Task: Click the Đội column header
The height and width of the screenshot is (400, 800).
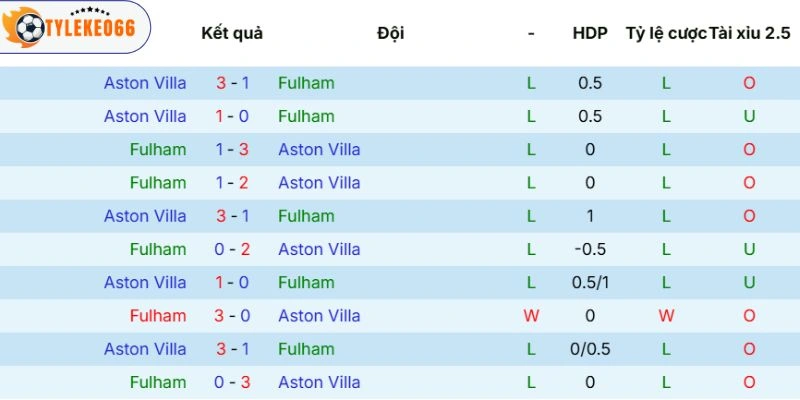Action: coord(391,33)
